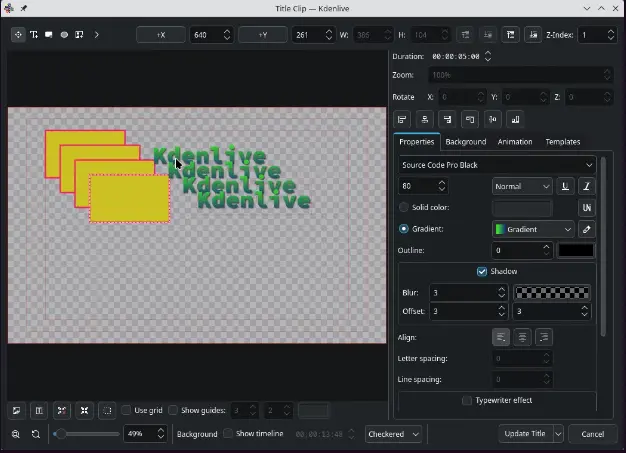Screen dimensions: 626x453
Task: Open the Gradient selection dropdown
Action: point(533,229)
